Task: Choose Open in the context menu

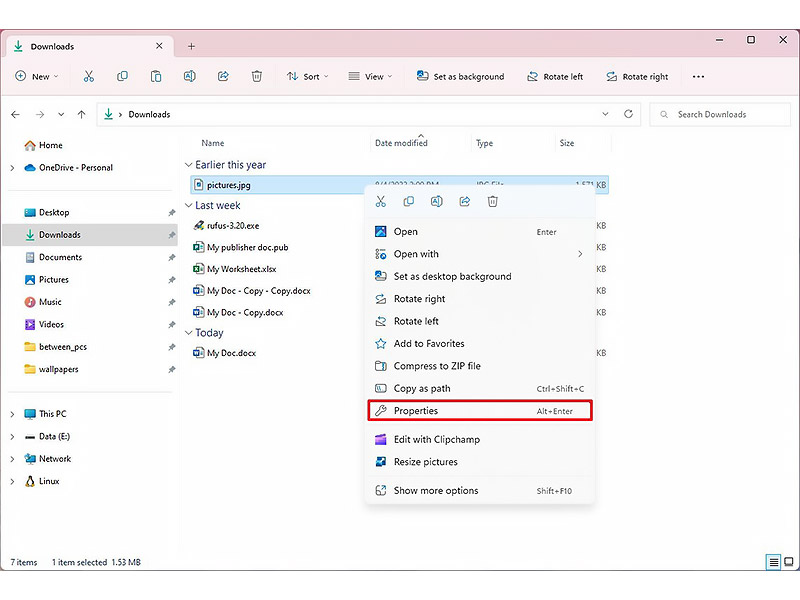Action: [480, 232]
